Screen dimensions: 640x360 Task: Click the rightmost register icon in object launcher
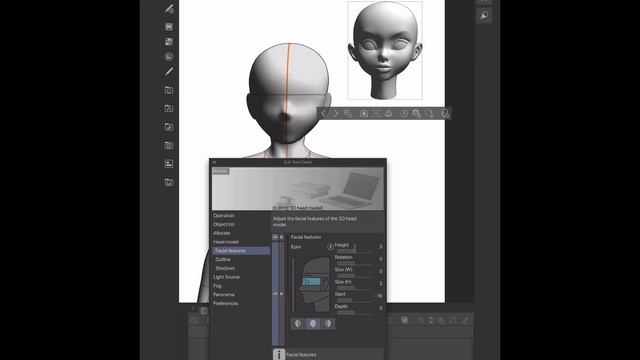click(x=444, y=113)
